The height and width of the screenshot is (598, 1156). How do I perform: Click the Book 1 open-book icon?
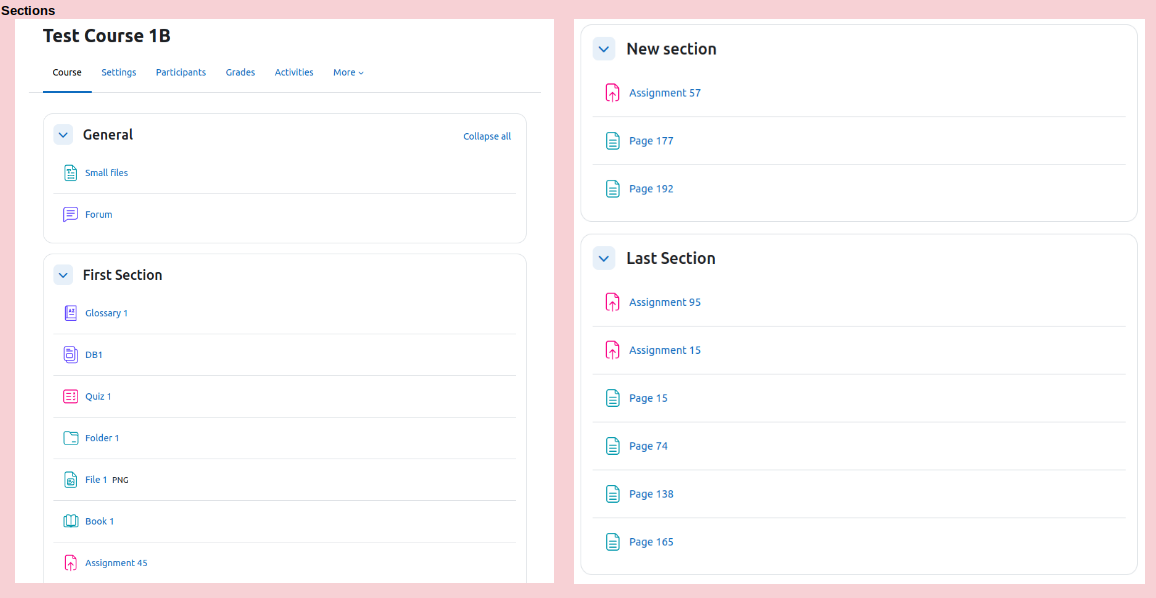point(70,521)
